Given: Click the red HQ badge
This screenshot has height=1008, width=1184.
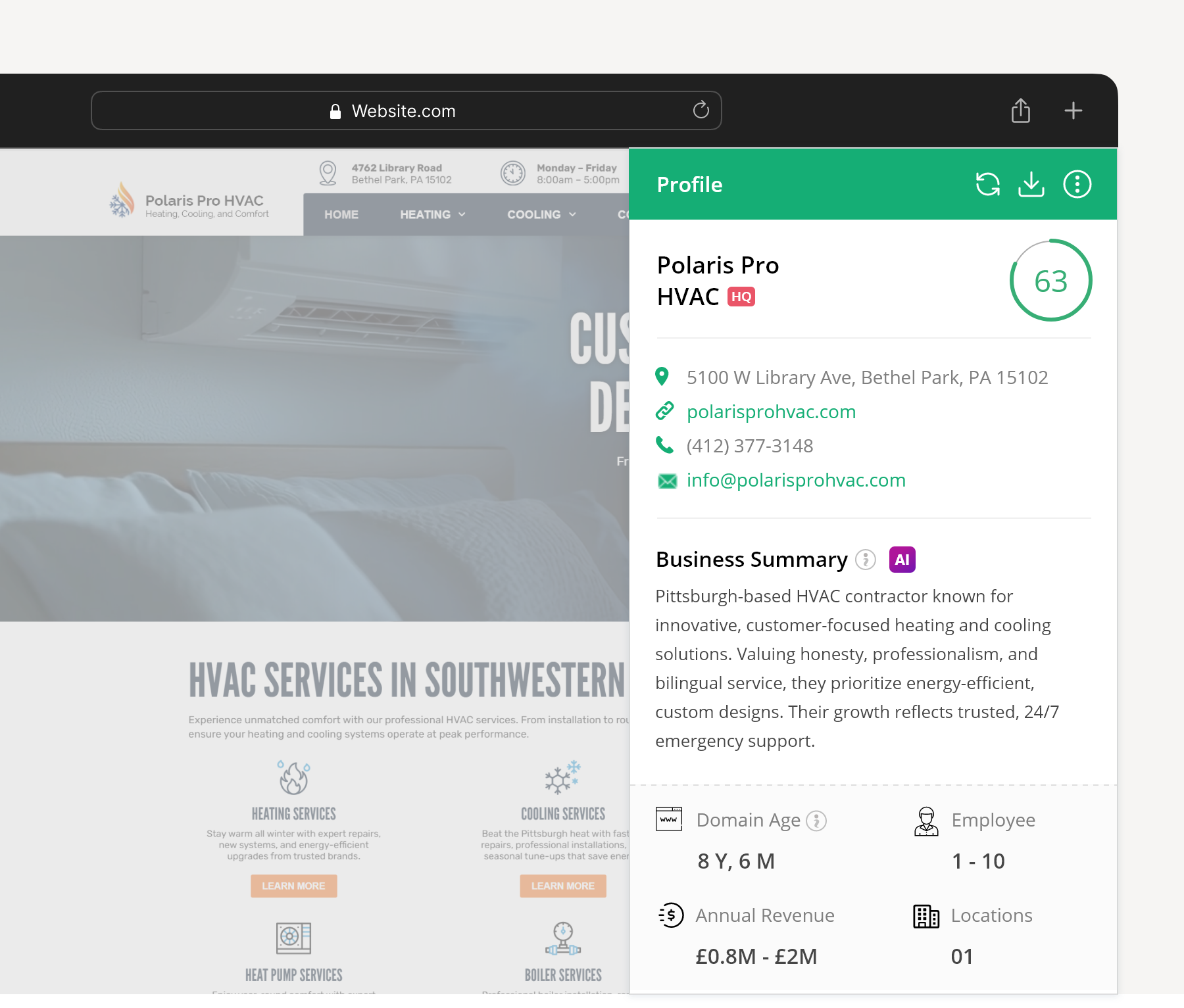Looking at the screenshot, I should [741, 297].
